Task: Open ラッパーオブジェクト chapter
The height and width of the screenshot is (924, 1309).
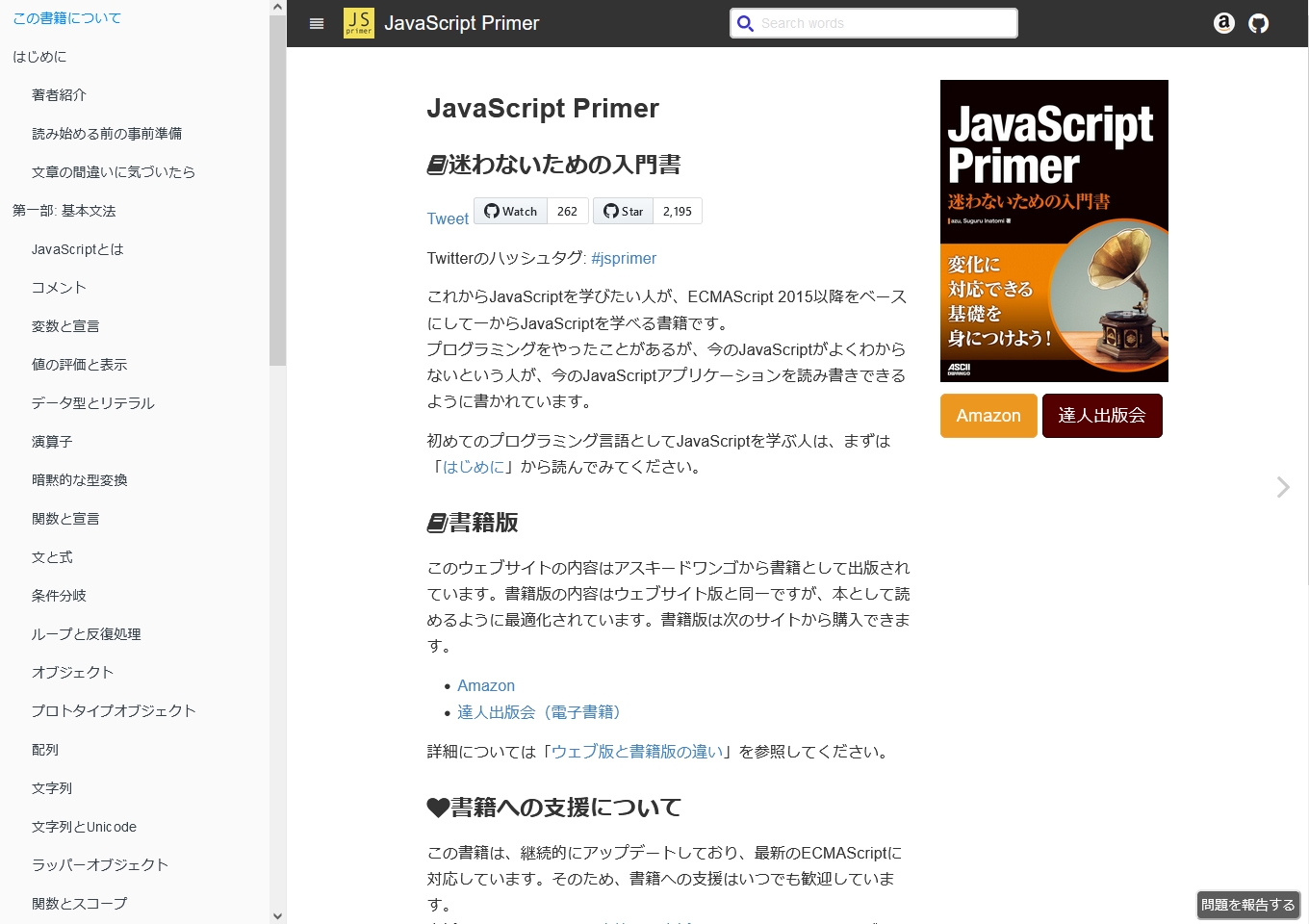Action: pos(100,865)
